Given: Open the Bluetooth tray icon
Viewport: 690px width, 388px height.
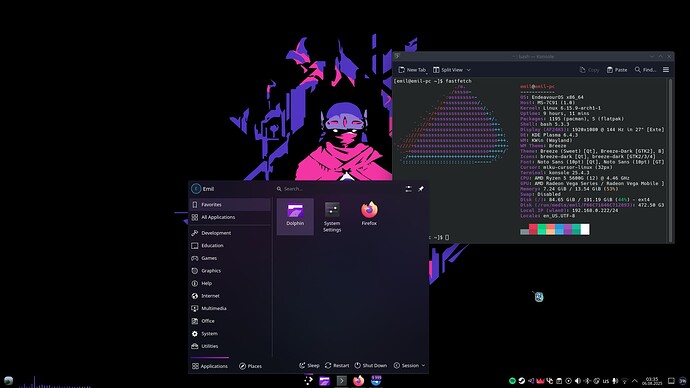Looking at the screenshot, I should (x=587, y=381).
